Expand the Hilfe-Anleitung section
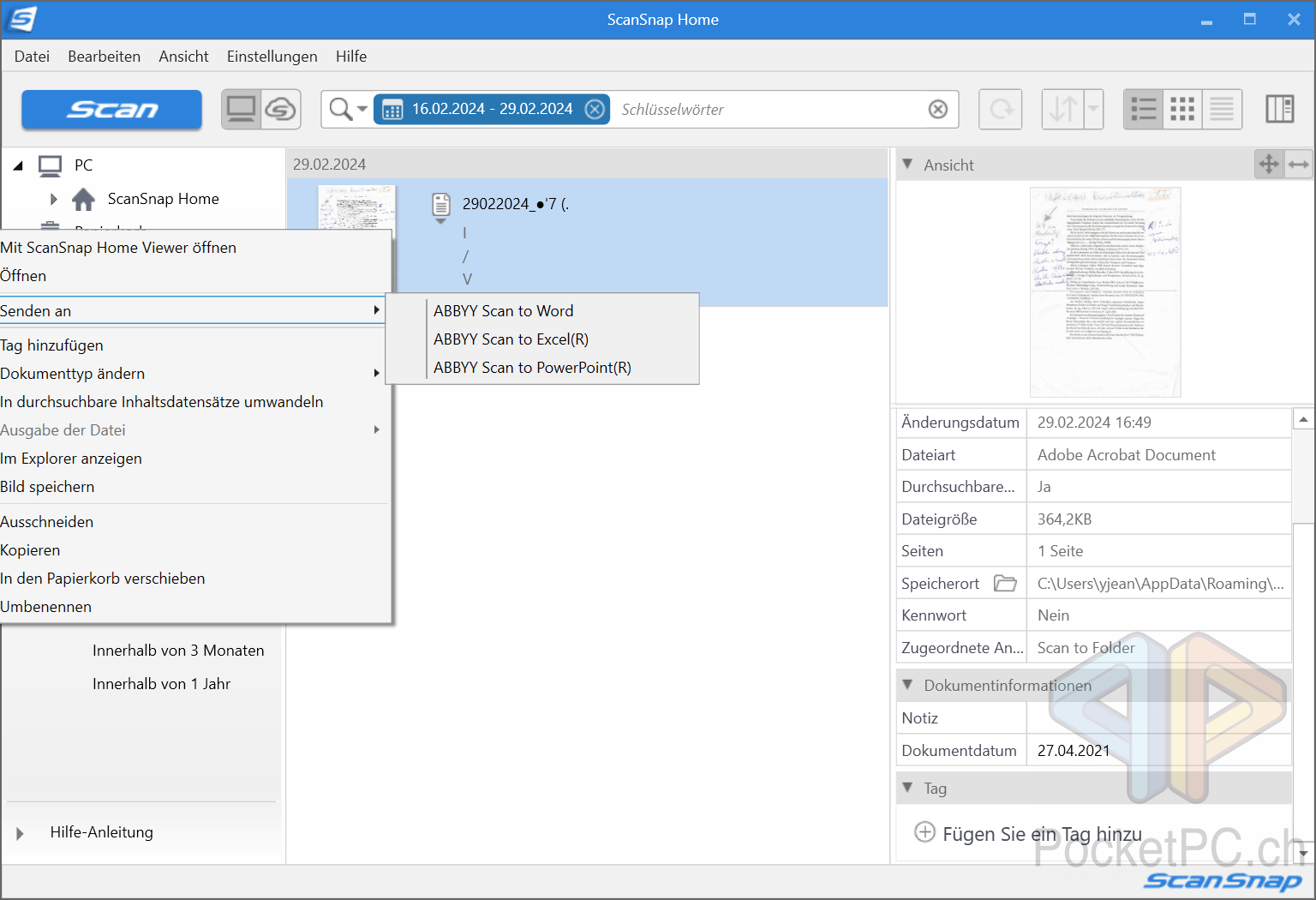1316x900 pixels. (20, 833)
